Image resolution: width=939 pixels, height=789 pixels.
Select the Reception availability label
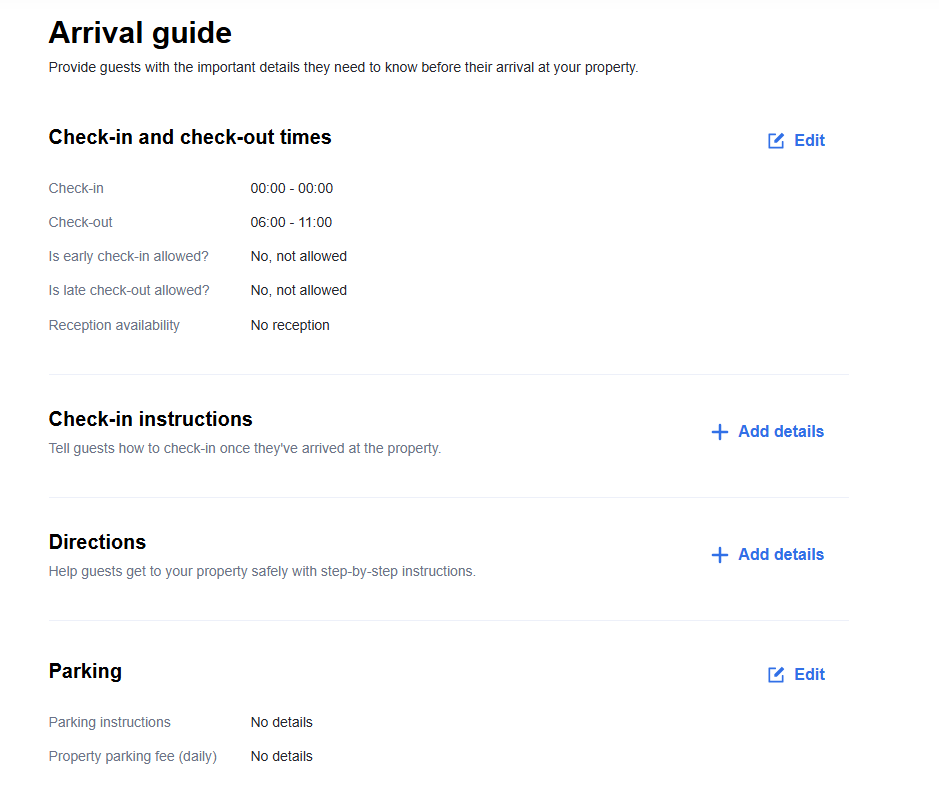tap(114, 325)
